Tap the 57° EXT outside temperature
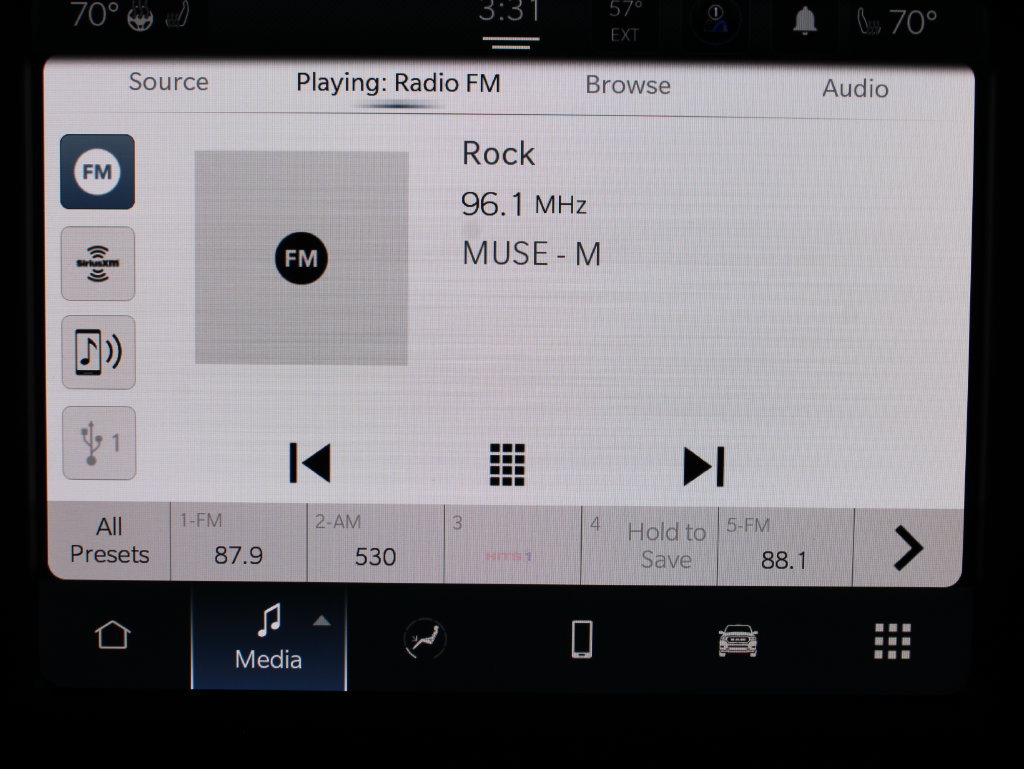 point(624,21)
